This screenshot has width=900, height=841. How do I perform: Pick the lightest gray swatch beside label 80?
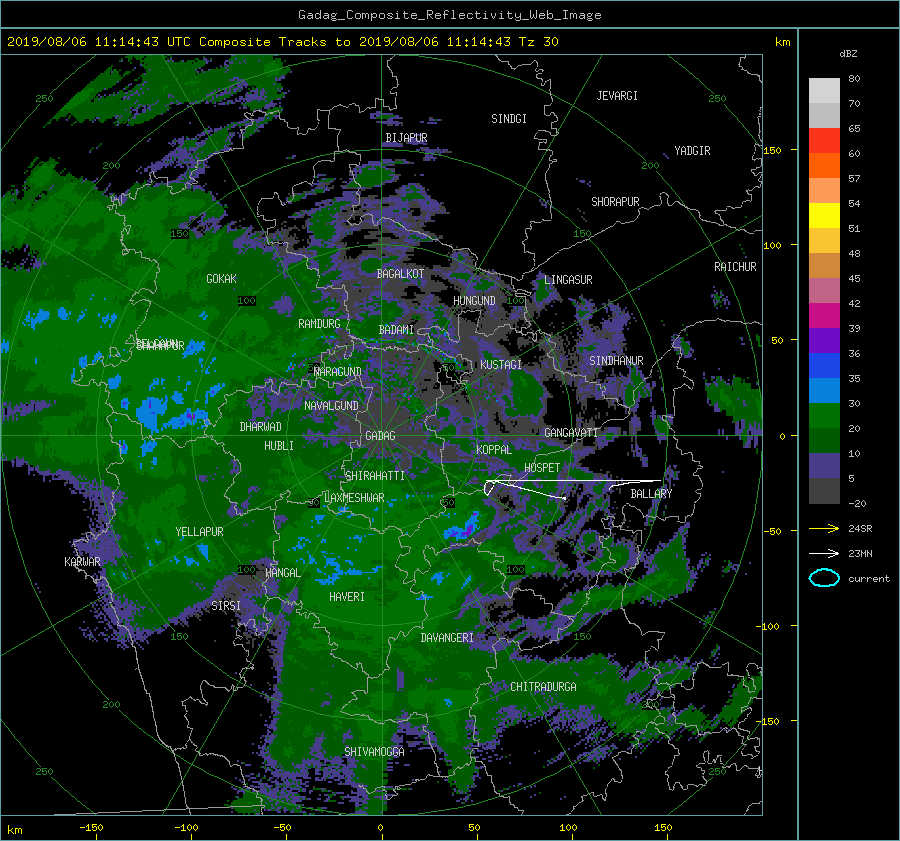824,91
